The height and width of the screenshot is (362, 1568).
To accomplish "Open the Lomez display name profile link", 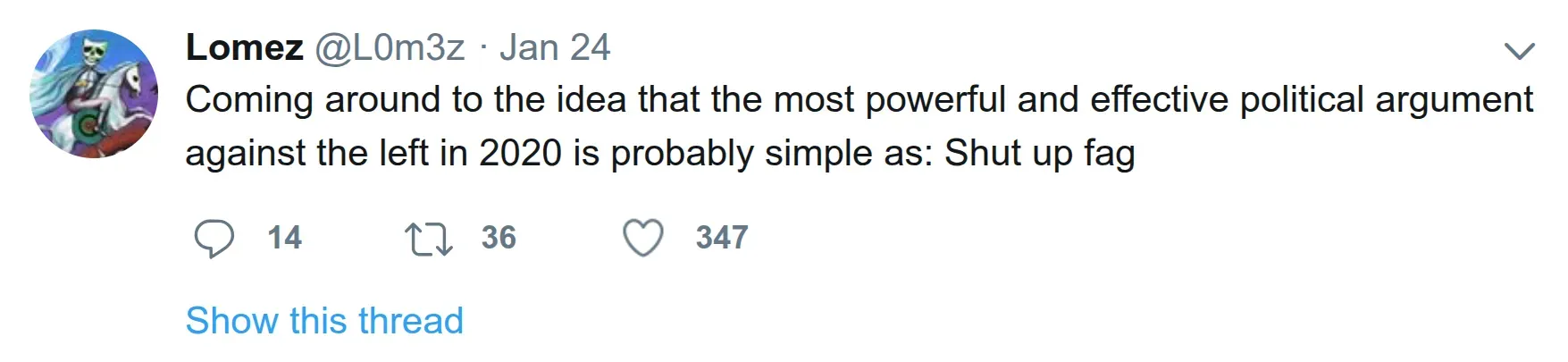I will pos(244,47).
